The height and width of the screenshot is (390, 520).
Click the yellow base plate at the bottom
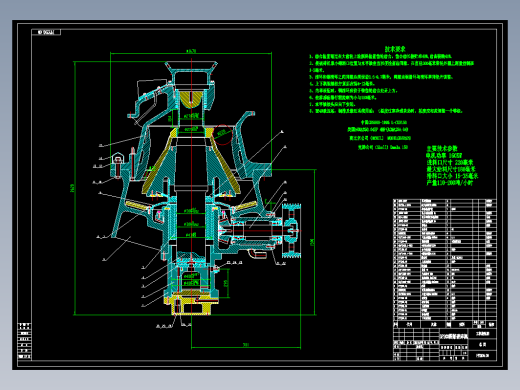point(191,307)
